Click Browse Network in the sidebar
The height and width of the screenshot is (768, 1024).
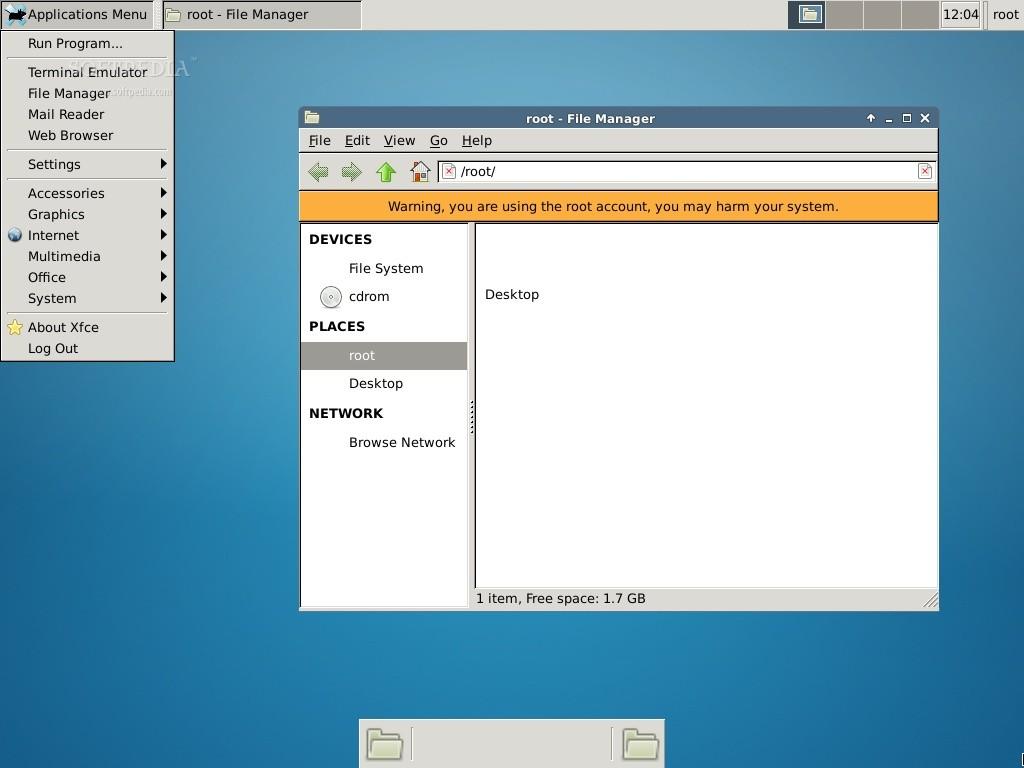click(402, 442)
